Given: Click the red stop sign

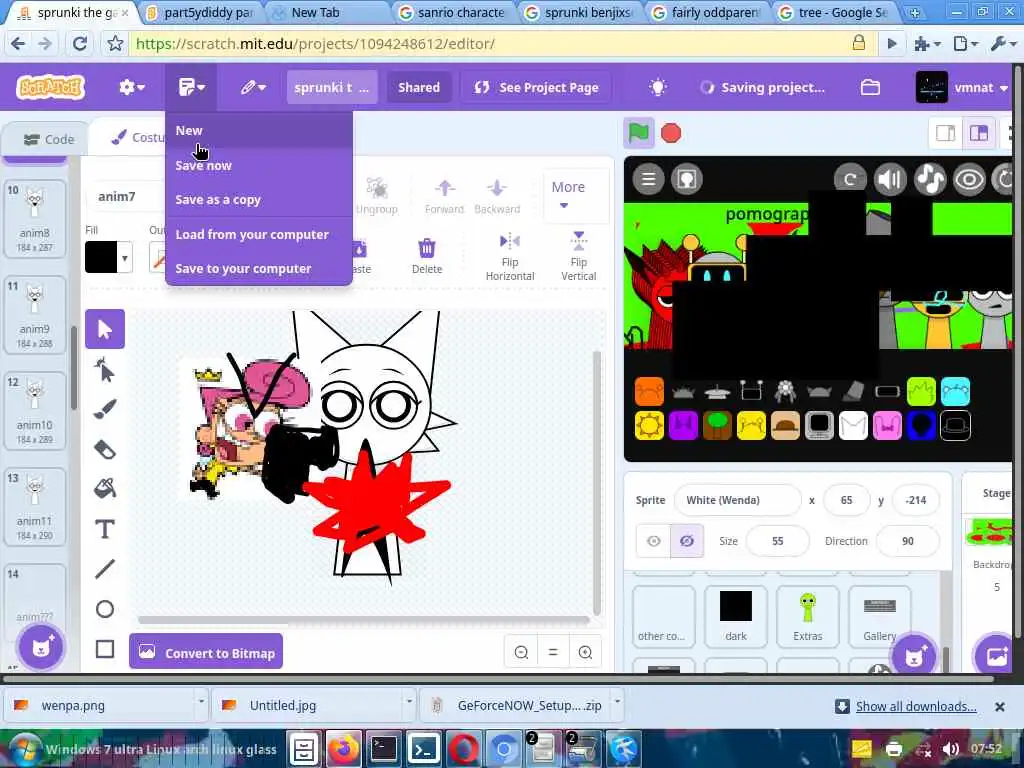Looking at the screenshot, I should click(671, 133).
